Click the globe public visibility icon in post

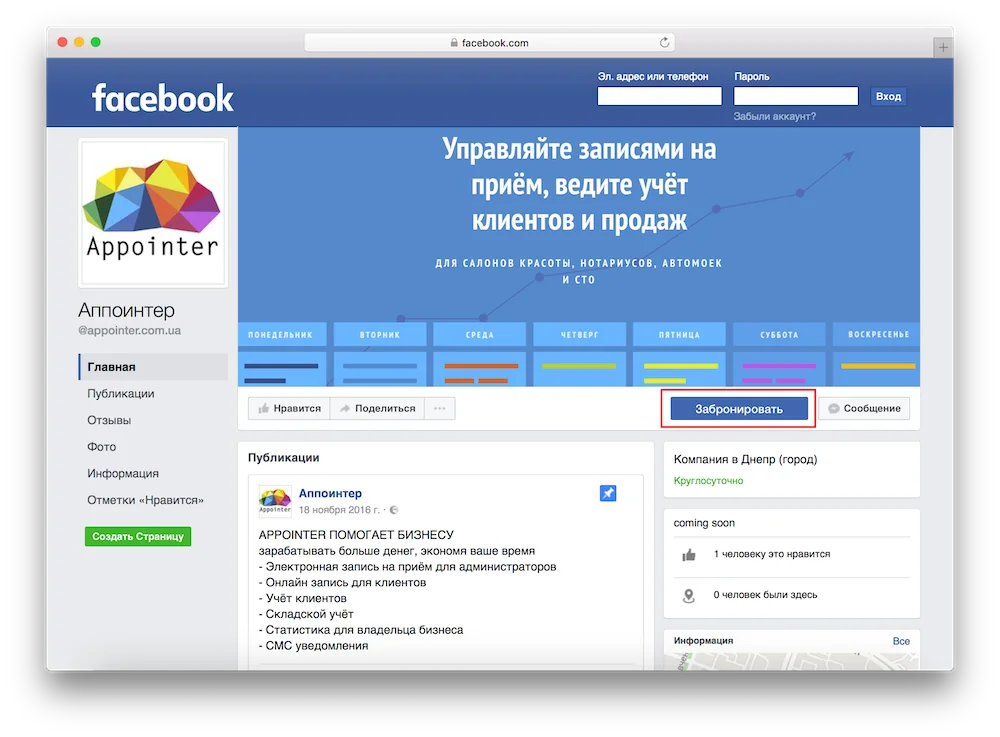[x=394, y=510]
